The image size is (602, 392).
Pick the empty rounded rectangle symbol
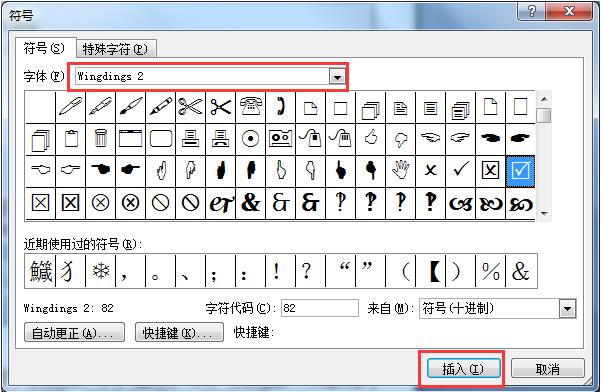(161, 139)
